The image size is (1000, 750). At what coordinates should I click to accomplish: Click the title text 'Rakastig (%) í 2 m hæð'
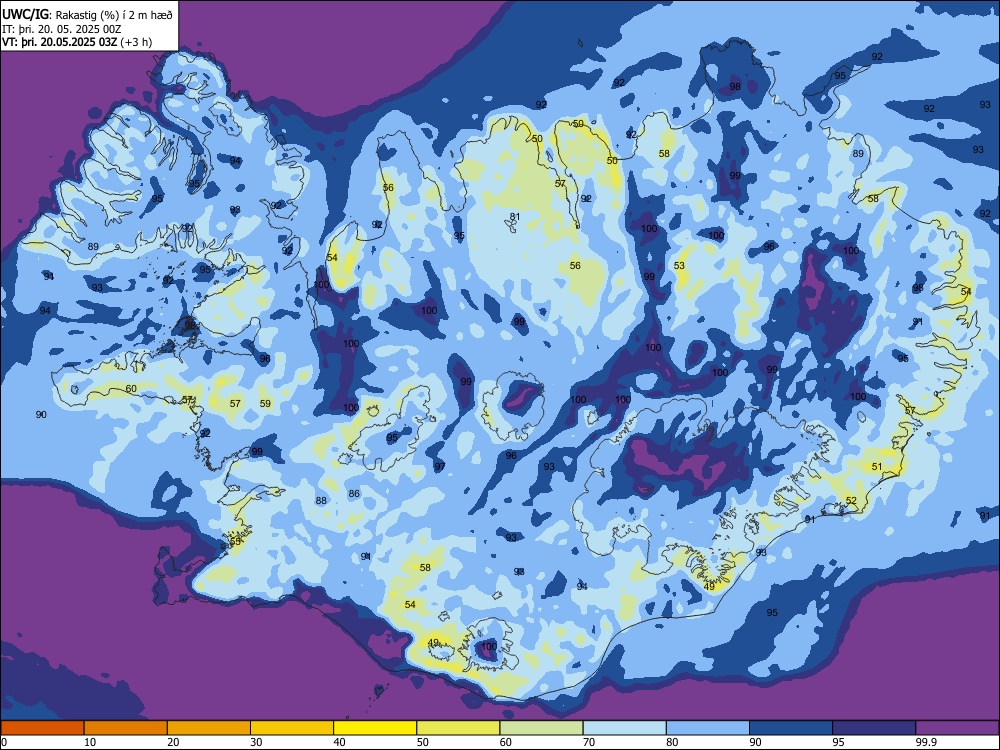click(114, 15)
